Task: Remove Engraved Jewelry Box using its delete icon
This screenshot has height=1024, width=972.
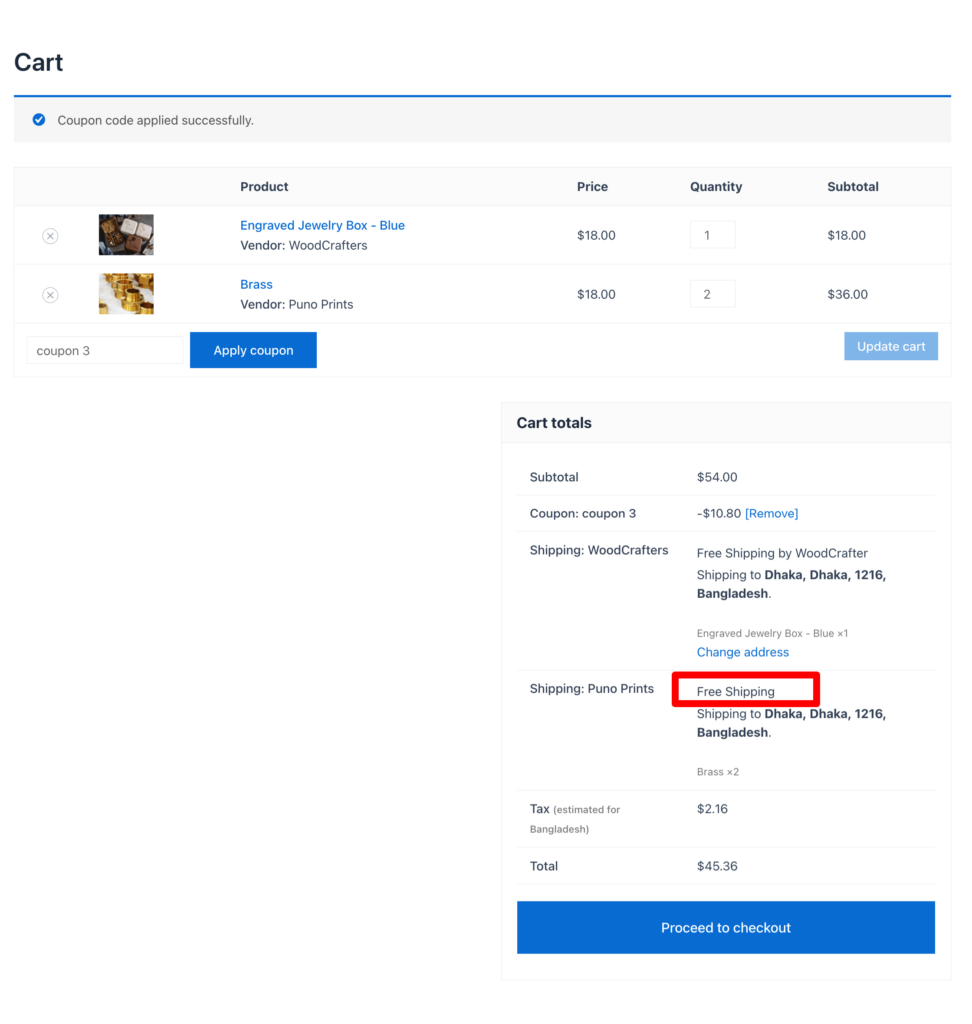Action: [x=50, y=236]
